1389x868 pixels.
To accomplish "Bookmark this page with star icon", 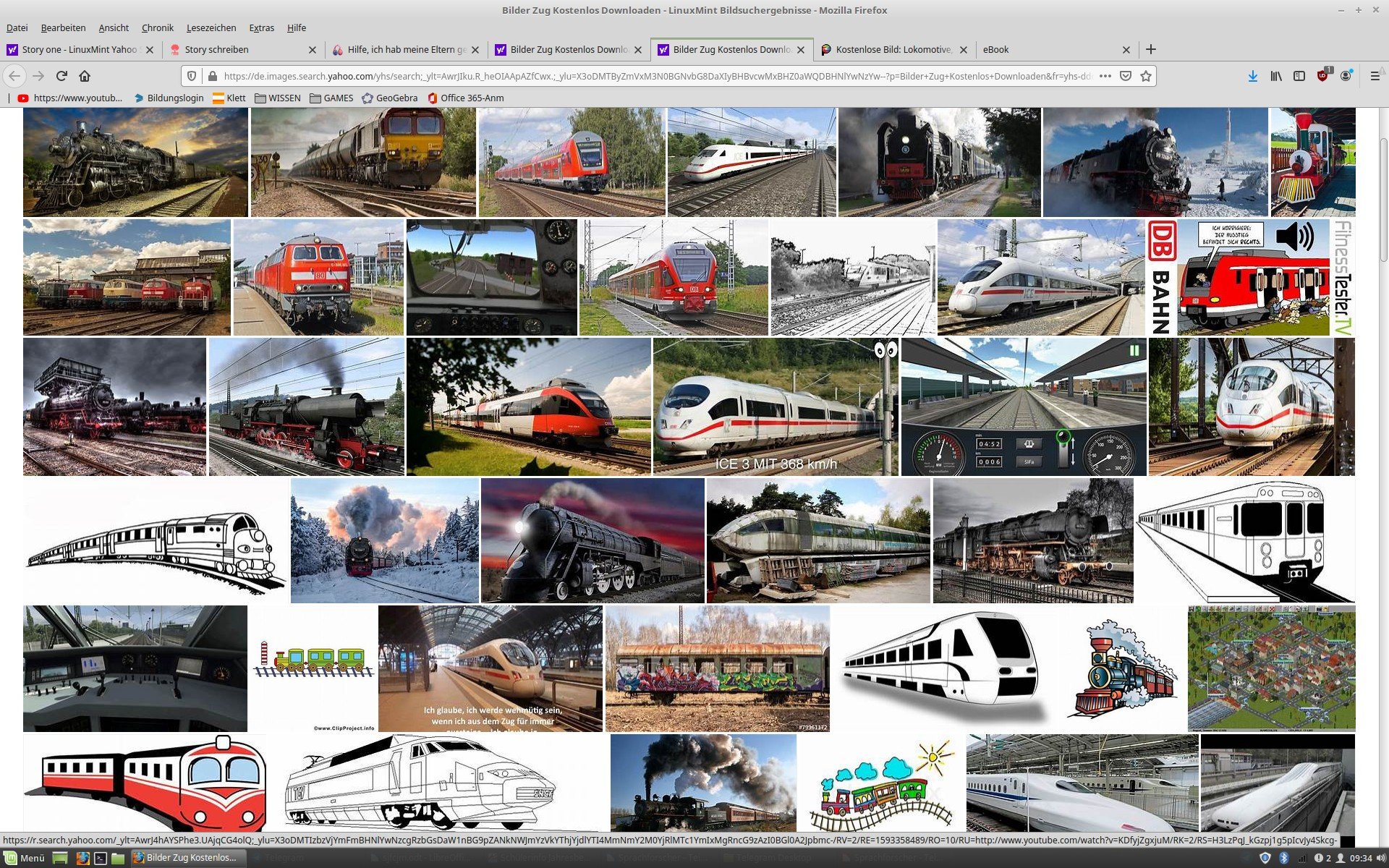I will tap(1146, 76).
